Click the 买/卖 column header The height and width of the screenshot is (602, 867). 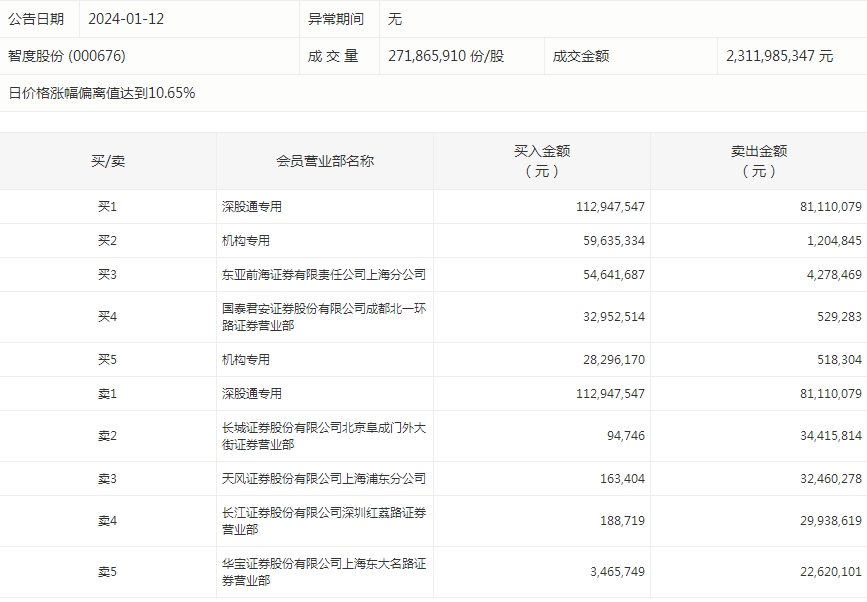(x=108, y=161)
